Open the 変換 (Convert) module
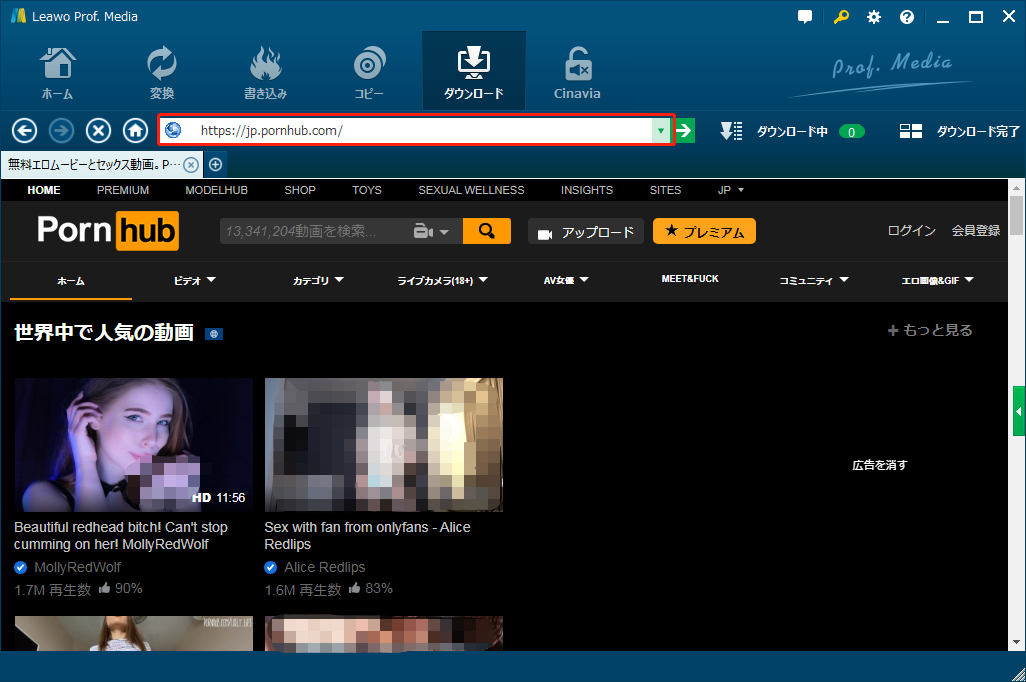Image resolution: width=1026 pixels, height=682 pixels. tap(161, 73)
